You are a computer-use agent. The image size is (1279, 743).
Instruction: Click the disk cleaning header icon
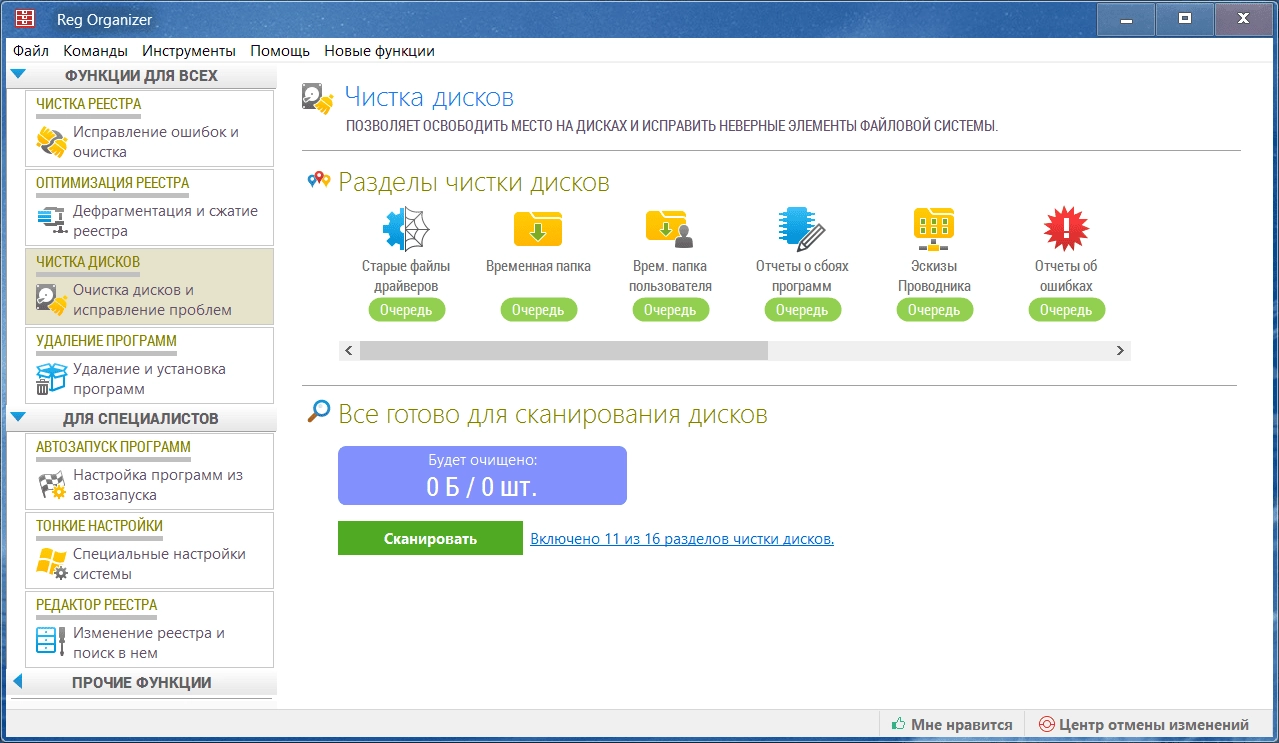click(318, 100)
